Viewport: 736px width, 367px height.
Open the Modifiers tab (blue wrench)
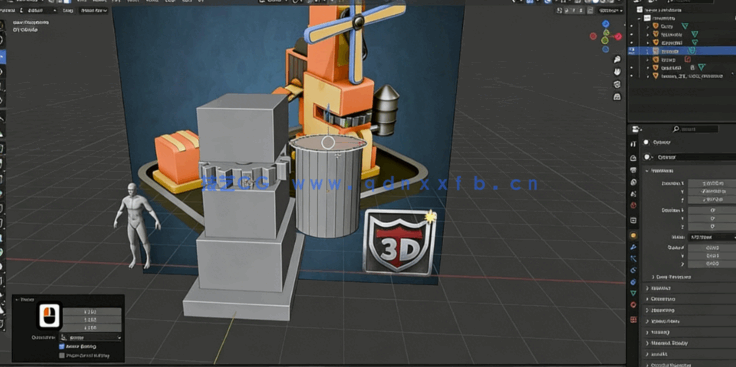[x=633, y=247]
